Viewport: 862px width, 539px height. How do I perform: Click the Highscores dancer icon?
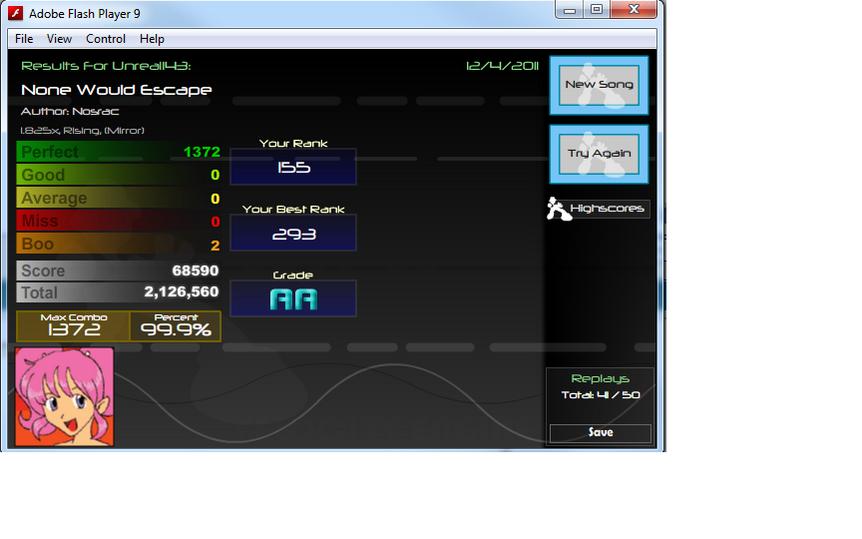558,209
